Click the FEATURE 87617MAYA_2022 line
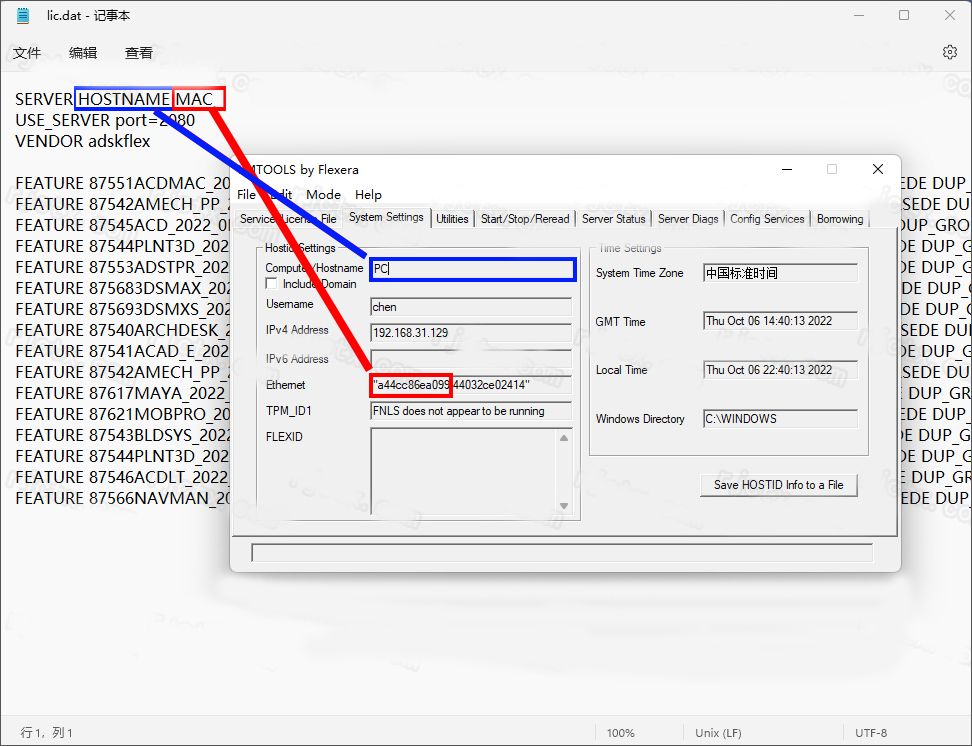Image resolution: width=972 pixels, height=746 pixels. 123,394
